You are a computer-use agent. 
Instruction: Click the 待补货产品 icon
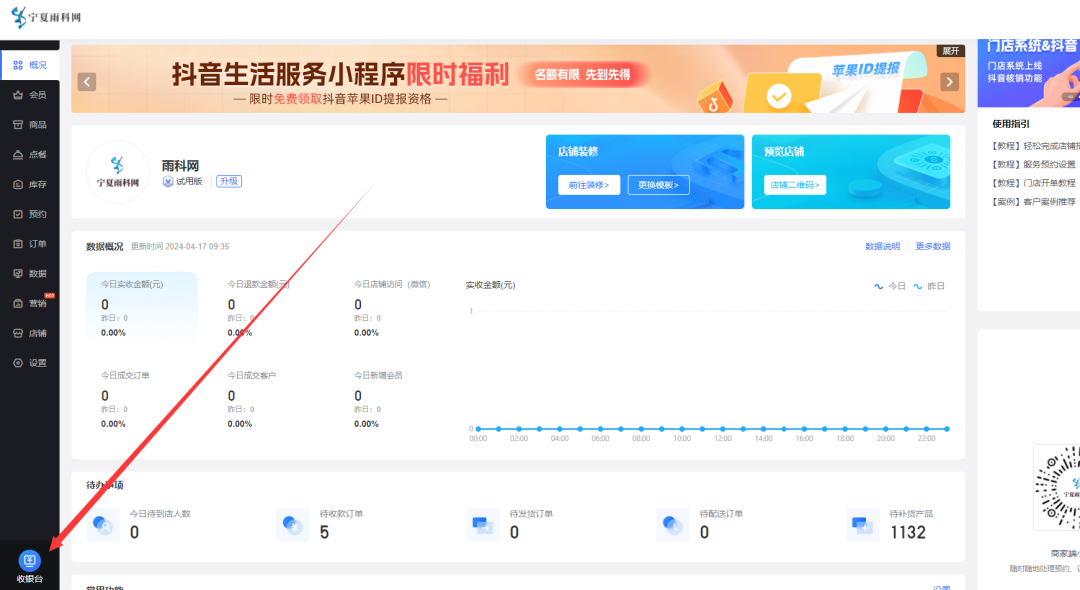tap(862, 525)
